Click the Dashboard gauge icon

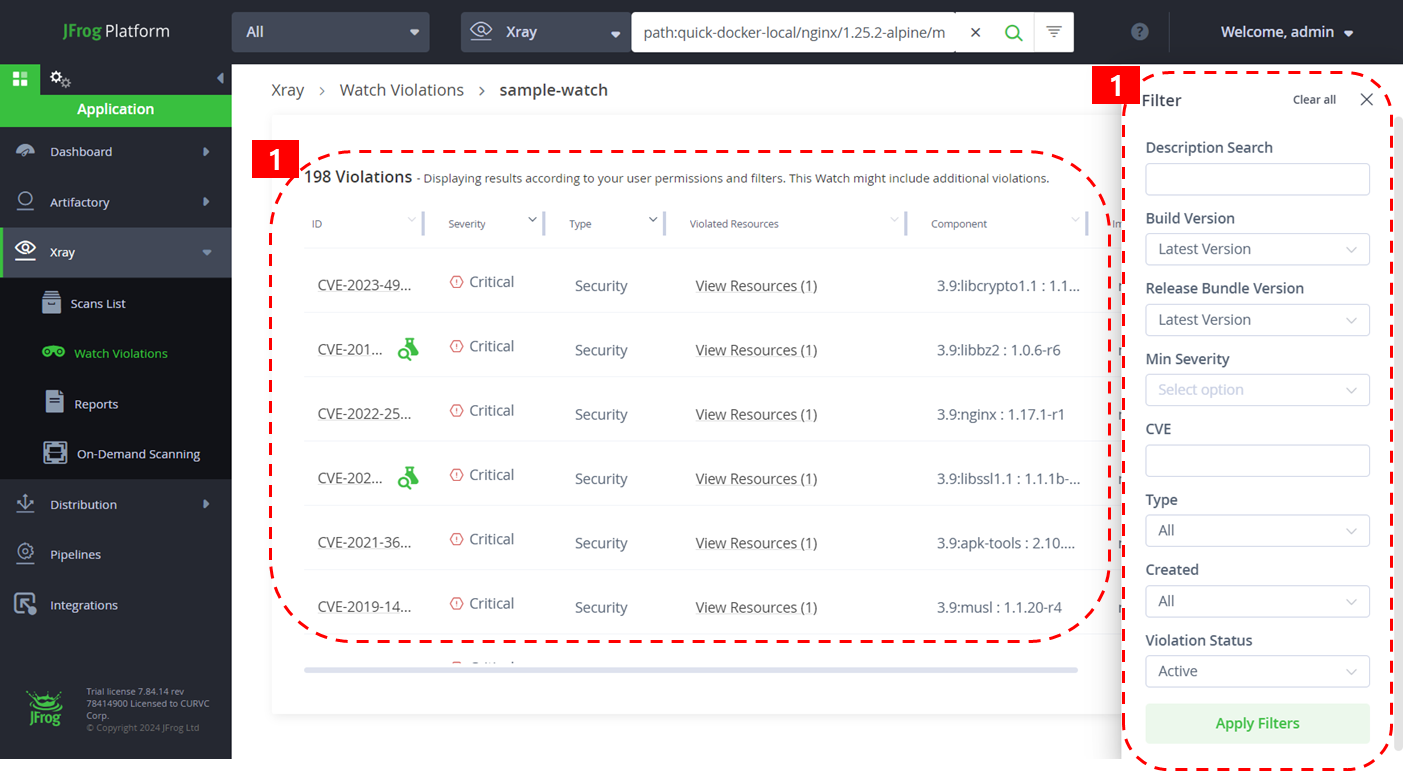(x=26, y=151)
